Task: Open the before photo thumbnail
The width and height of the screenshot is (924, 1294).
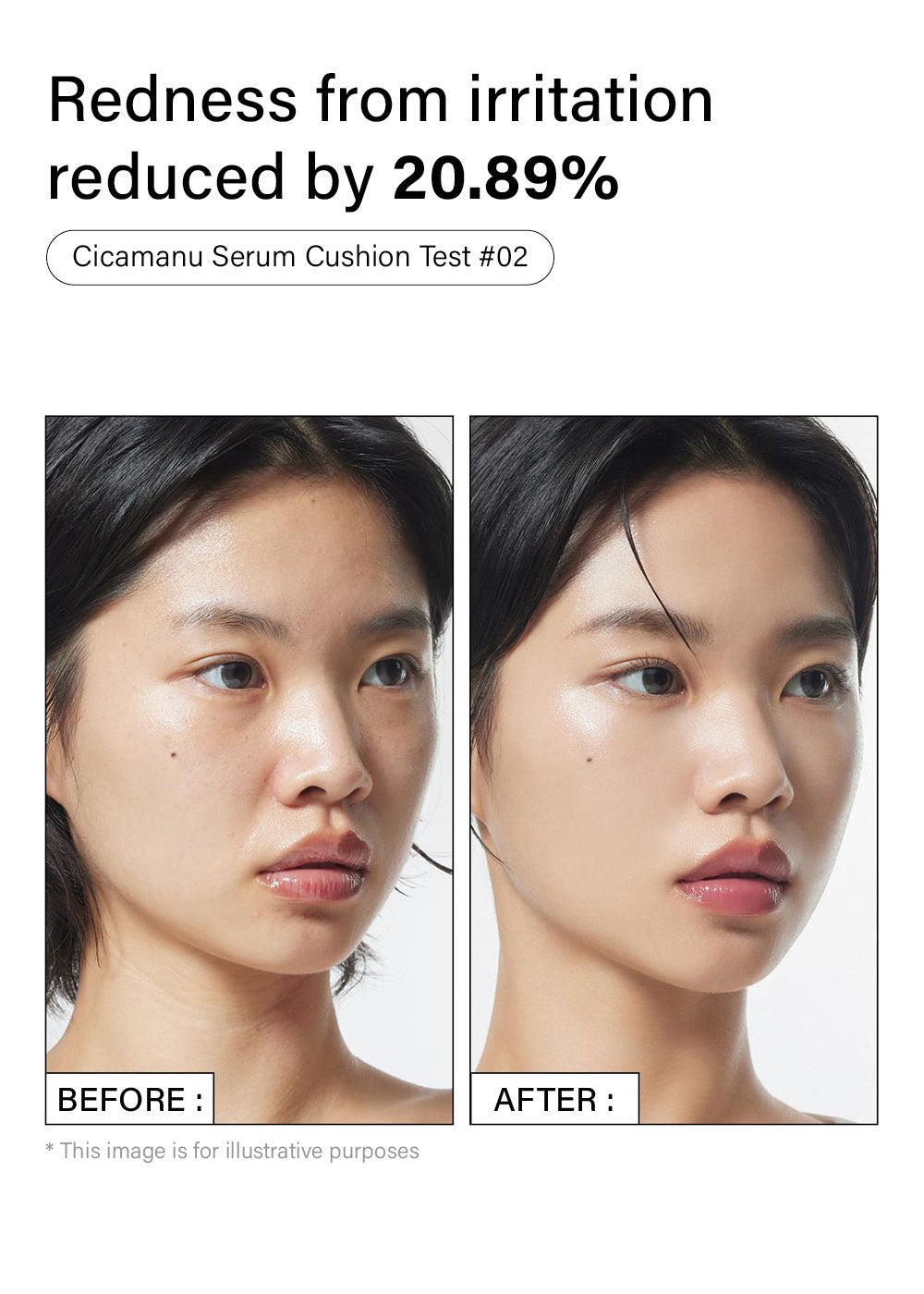Action: tap(249, 770)
